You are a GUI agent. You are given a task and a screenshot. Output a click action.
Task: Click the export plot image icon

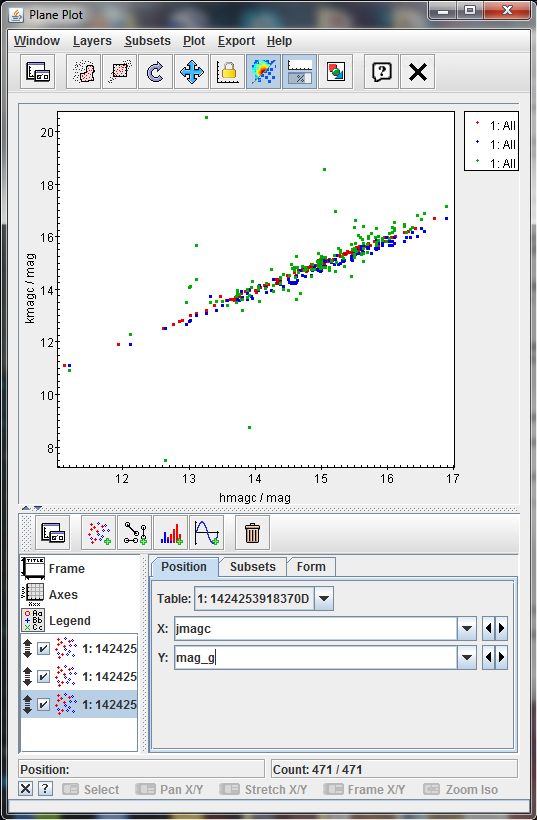(335, 72)
